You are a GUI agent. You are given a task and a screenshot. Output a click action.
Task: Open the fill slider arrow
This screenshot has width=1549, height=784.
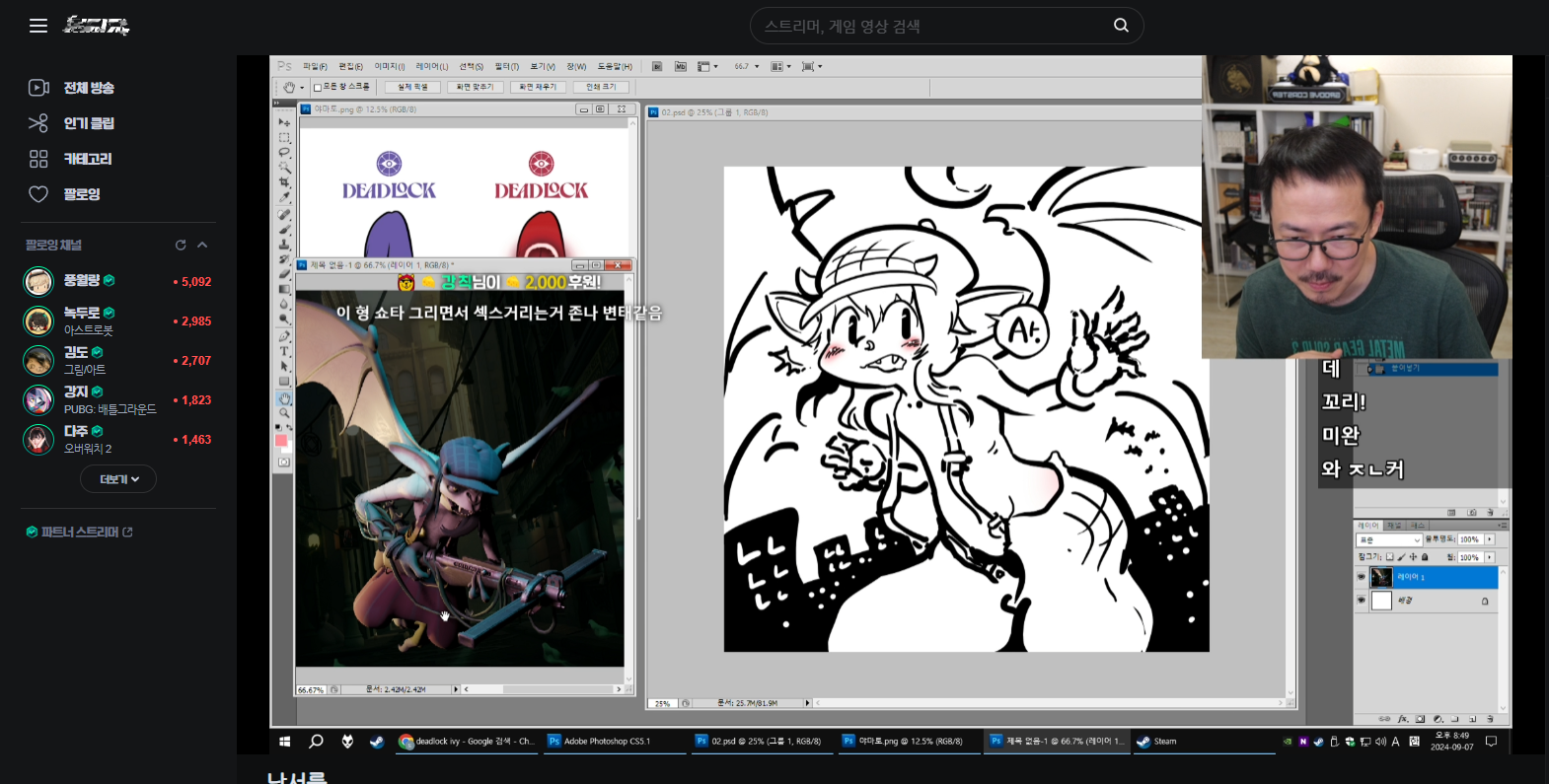pyautogui.click(x=1490, y=557)
